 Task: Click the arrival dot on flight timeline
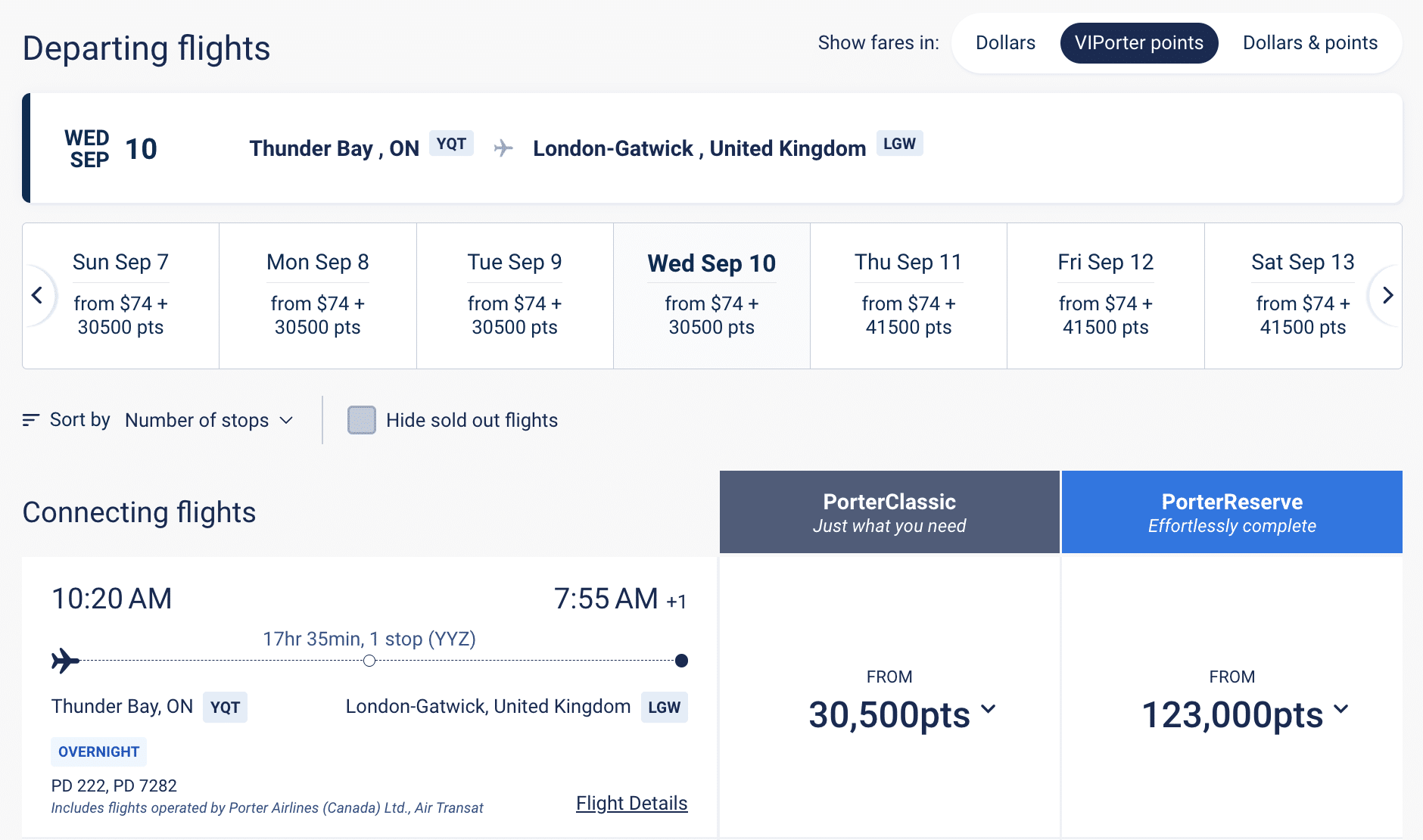pyautogui.click(x=681, y=661)
